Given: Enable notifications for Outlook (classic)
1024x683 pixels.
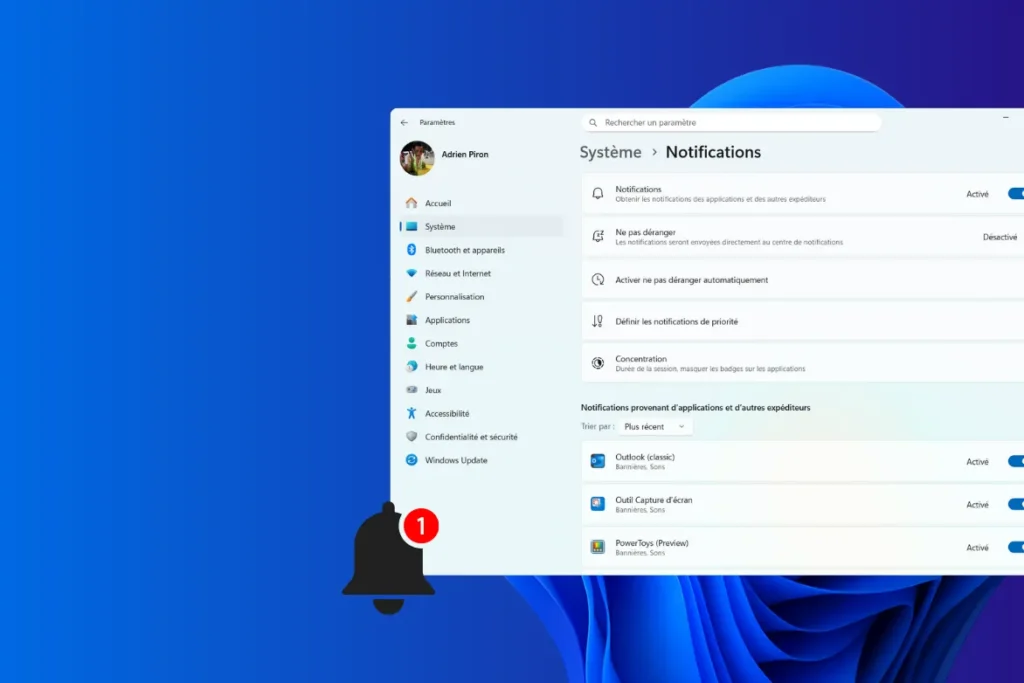Looking at the screenshot, I should point(1016,461).
